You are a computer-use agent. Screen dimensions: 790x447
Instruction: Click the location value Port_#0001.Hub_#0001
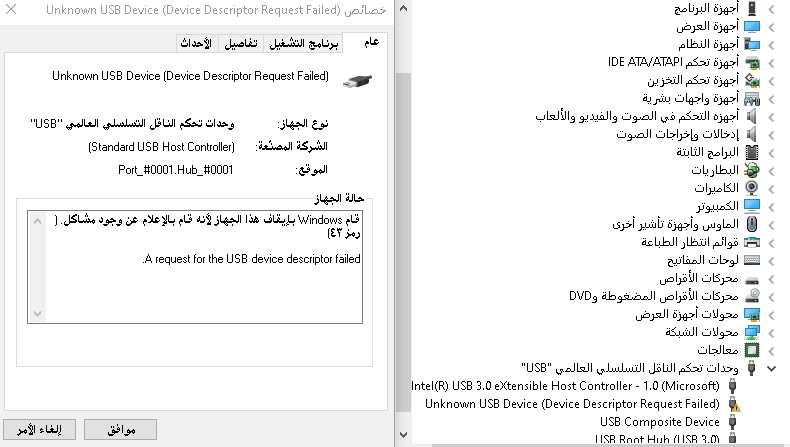point(175,170)
